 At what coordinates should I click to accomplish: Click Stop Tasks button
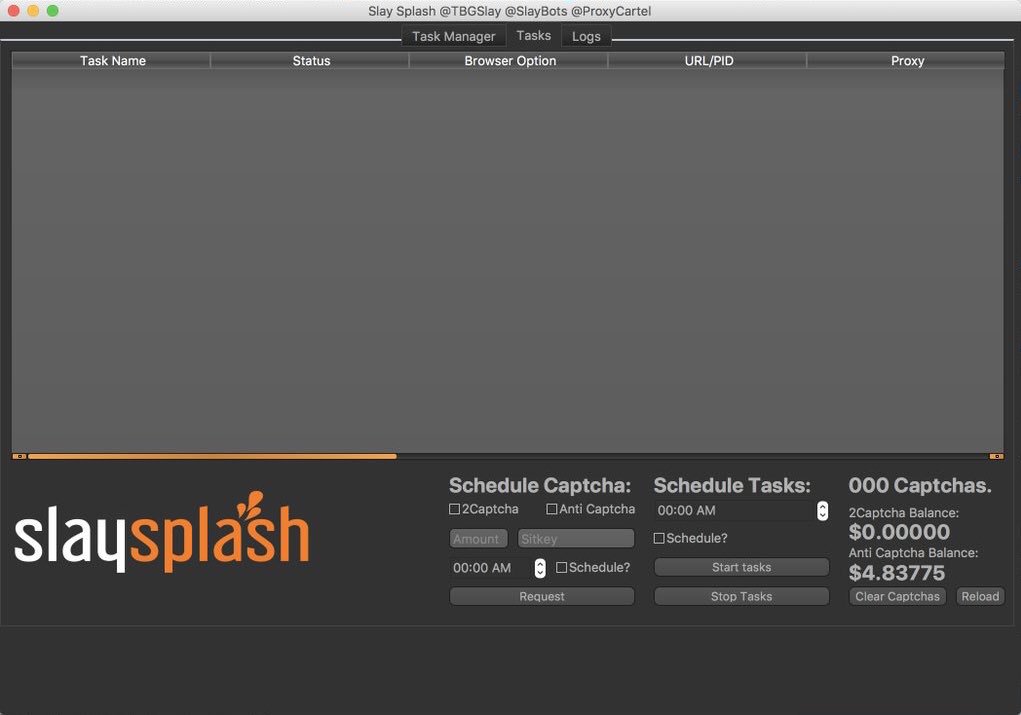[742, 596]
